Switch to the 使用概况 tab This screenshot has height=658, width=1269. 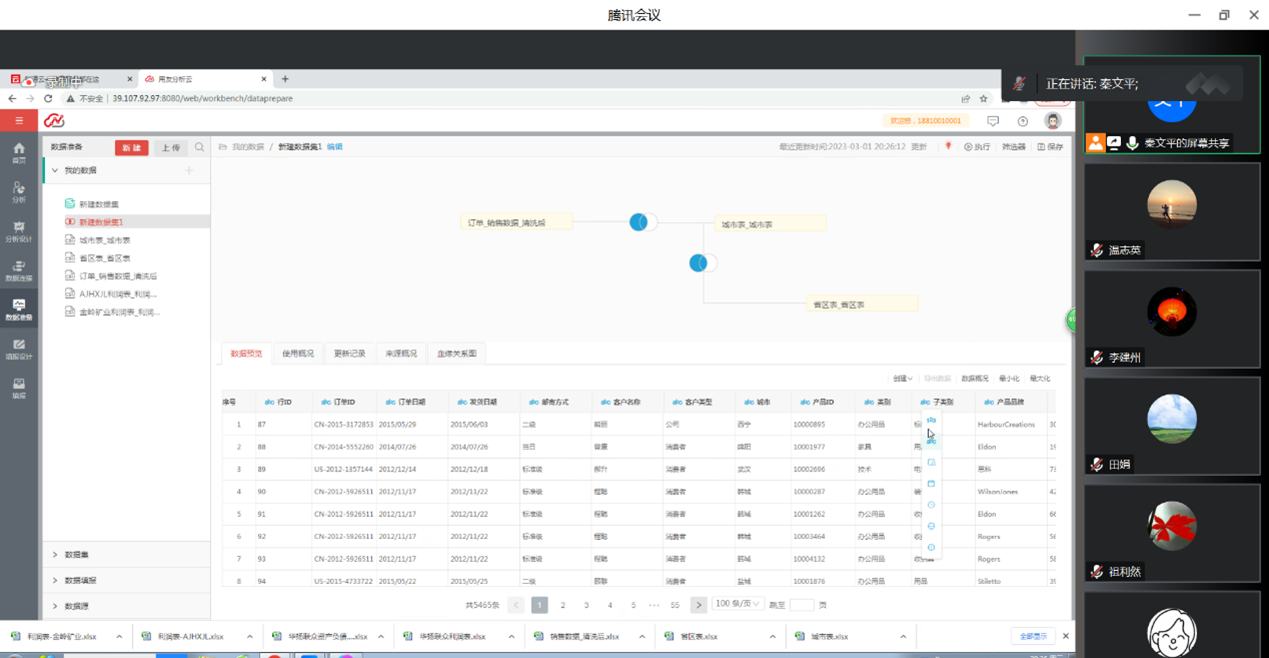[x=298, y=353]
